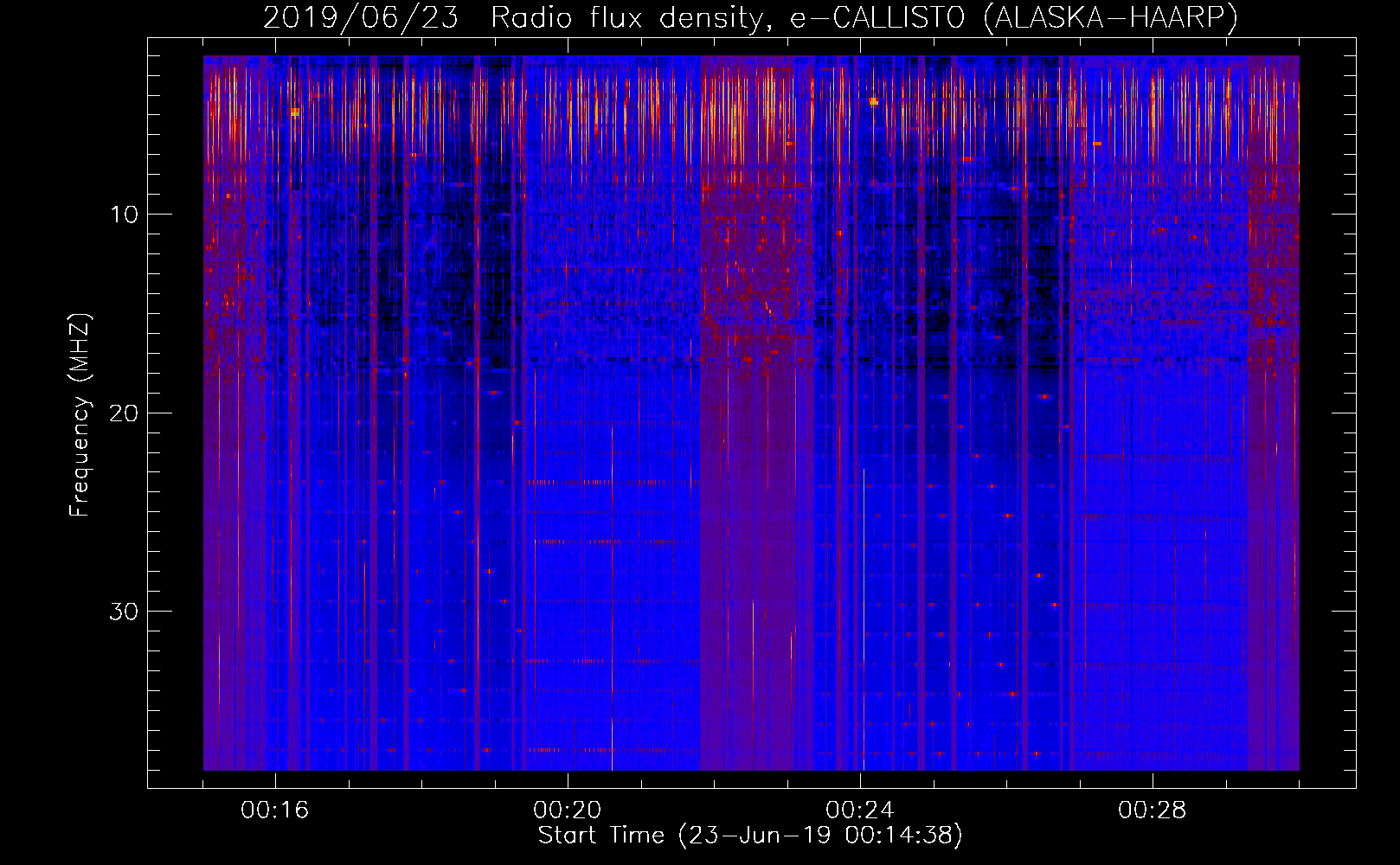Click the '30' frequency tick label

[125, 612]
